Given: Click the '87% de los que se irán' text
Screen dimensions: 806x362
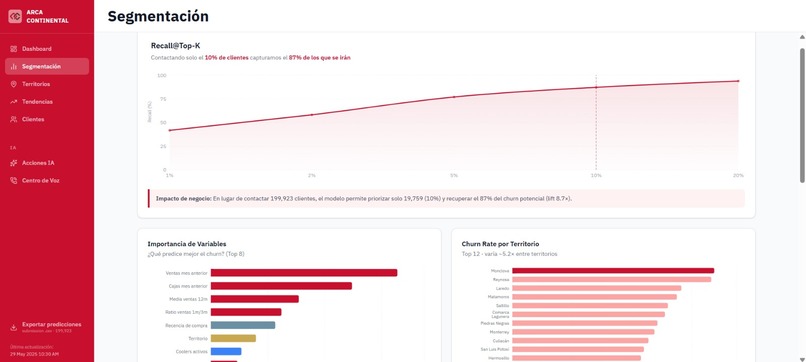Looking at the screenshot, I should [x=319, y=58].
